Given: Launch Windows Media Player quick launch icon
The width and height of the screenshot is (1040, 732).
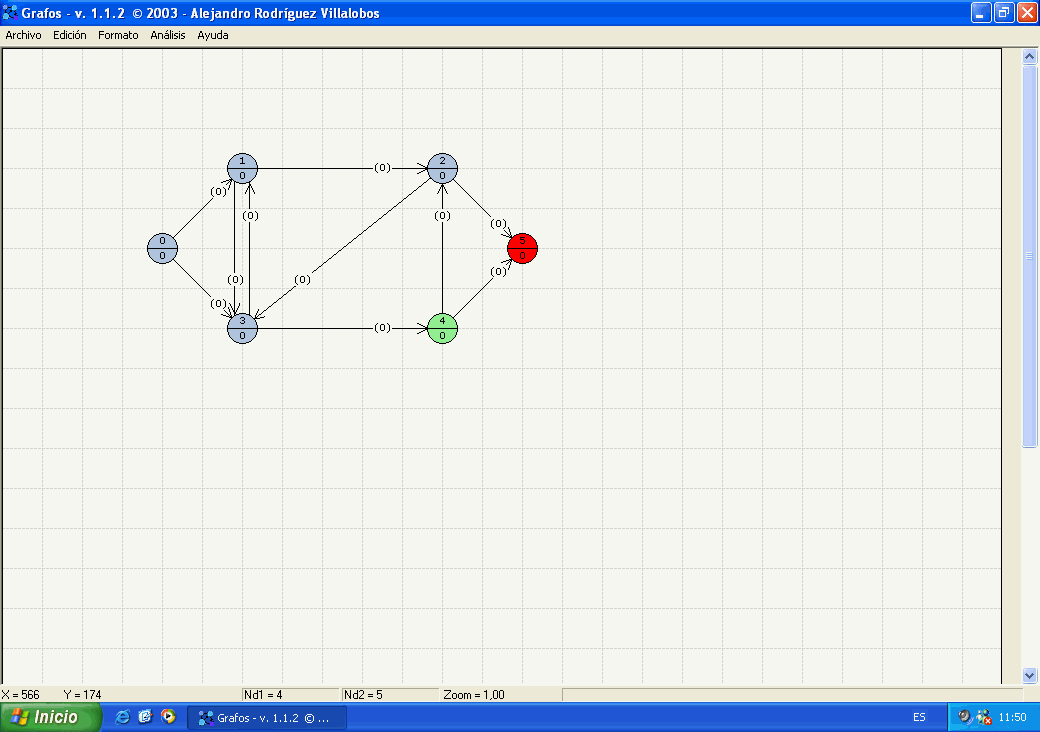Looking at the screenshot, I should (x=168, y=717).
